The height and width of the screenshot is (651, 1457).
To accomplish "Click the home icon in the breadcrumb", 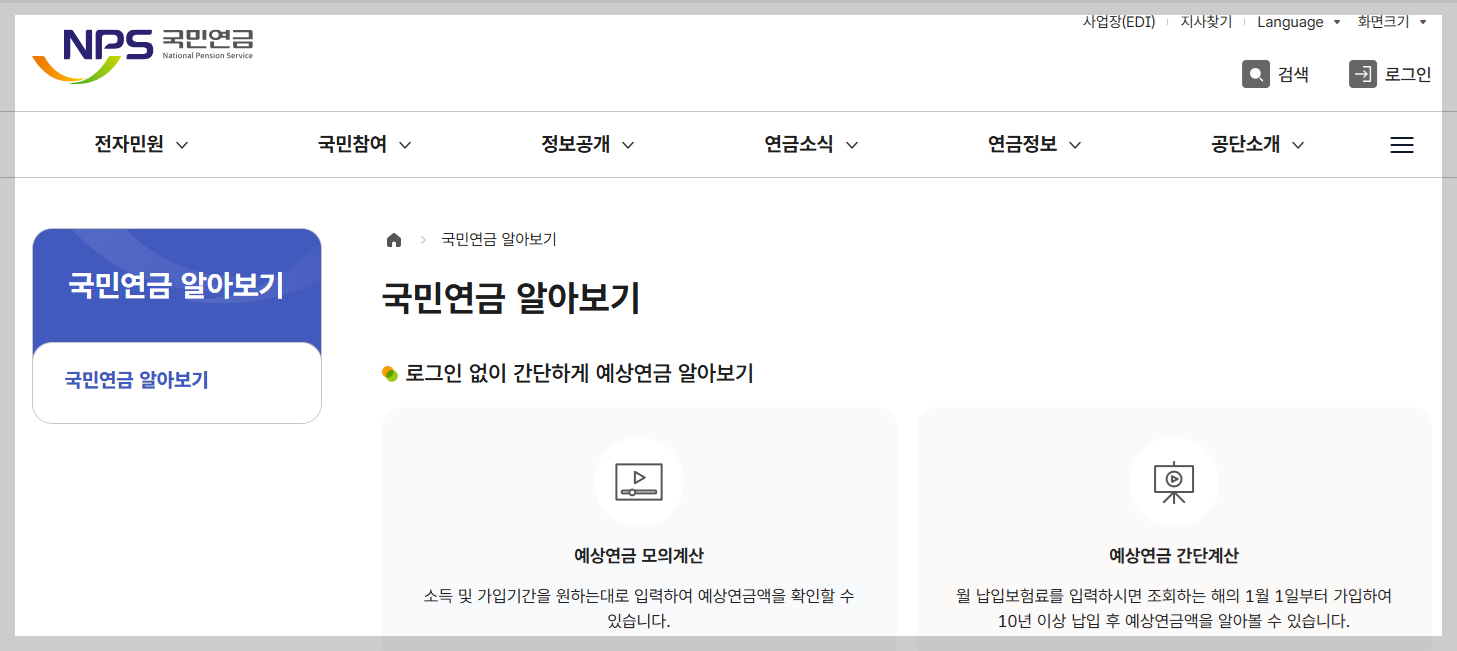I will click(393, 239).
